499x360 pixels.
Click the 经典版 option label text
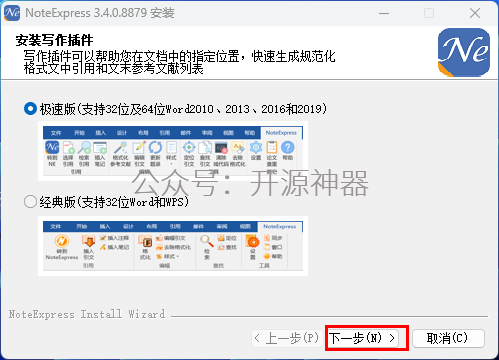click(114, 202)
